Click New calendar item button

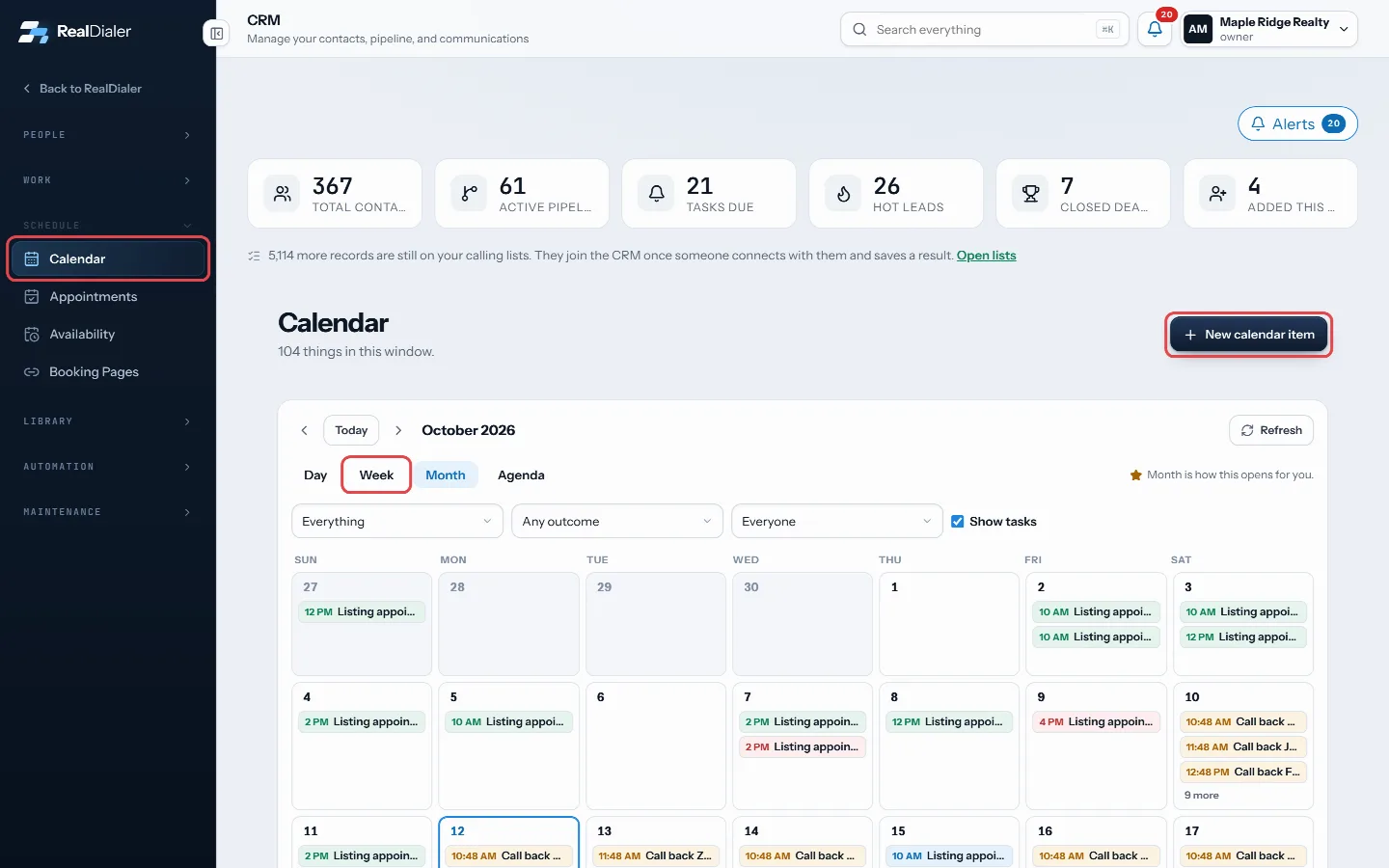coord(1249,335)
